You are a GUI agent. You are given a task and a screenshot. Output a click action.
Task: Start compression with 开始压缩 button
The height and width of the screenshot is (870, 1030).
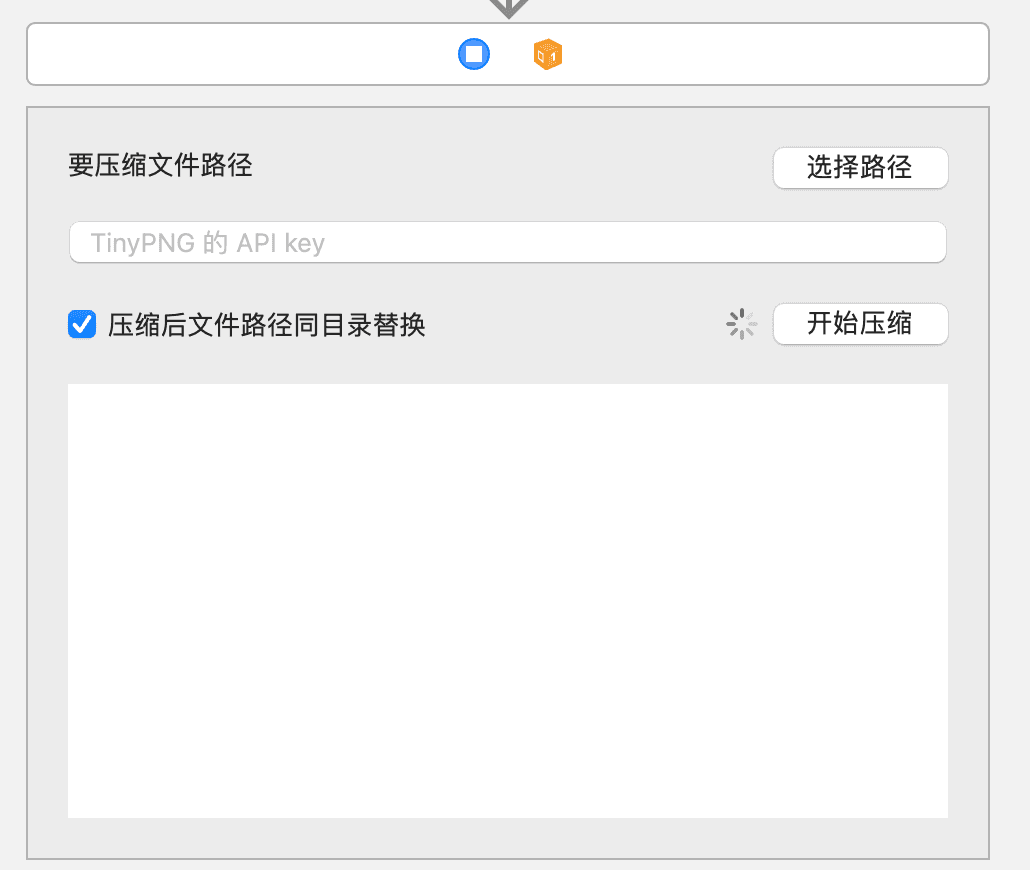pos(859,324)
